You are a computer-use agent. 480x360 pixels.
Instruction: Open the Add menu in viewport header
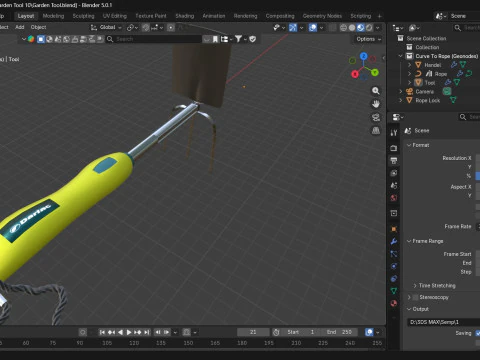[20, 27]
